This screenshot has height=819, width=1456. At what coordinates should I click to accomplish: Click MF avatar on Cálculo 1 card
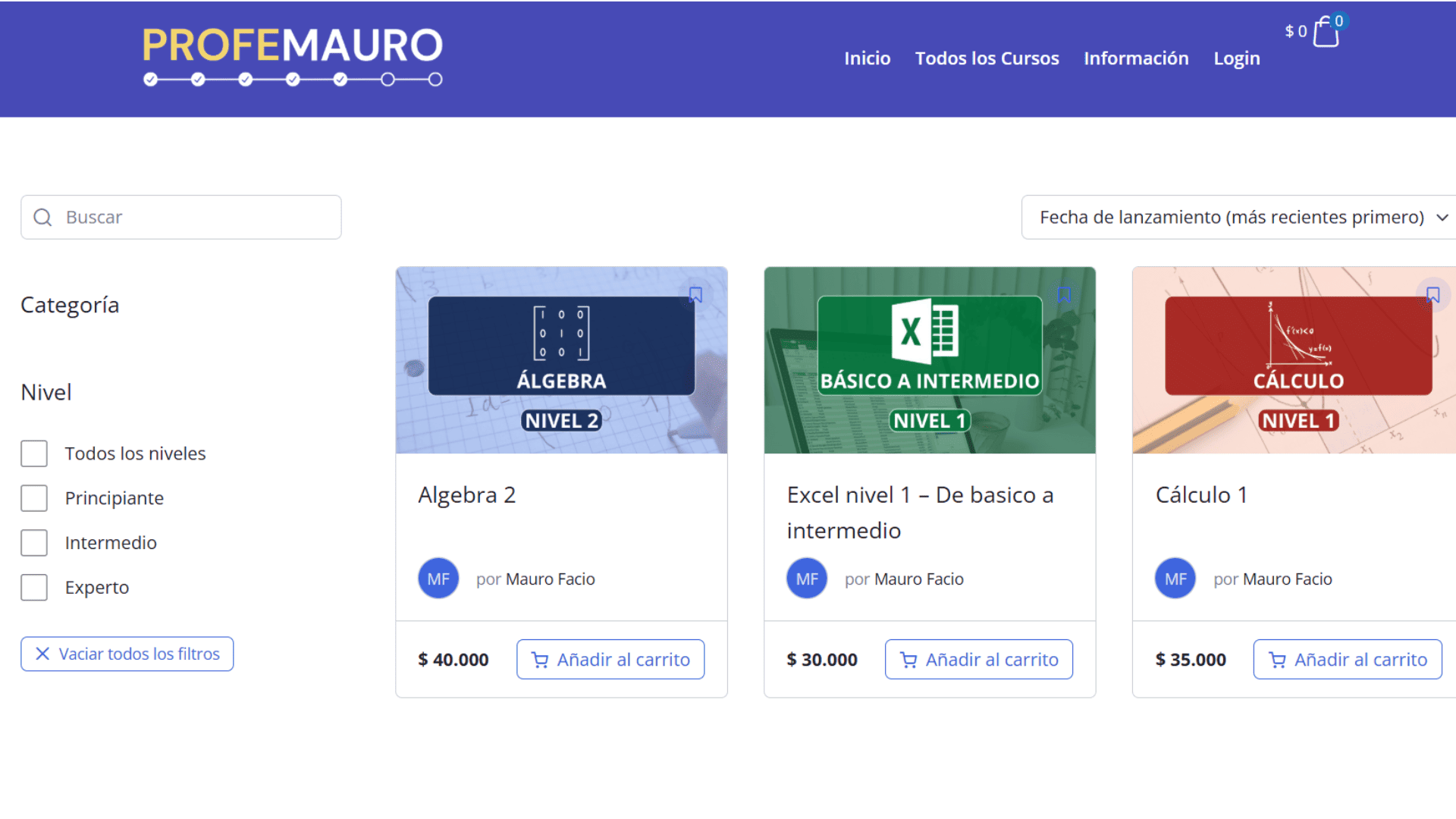pyautogui.click(x=1175, y=579)
